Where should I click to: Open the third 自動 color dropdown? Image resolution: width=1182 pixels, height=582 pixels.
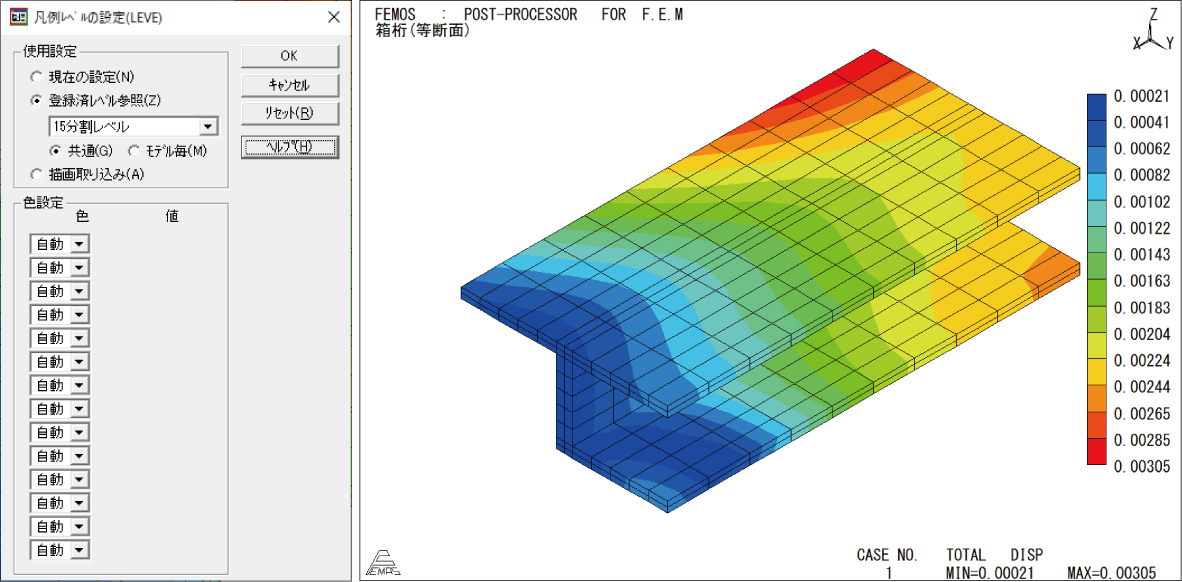(x=81, y=291)
